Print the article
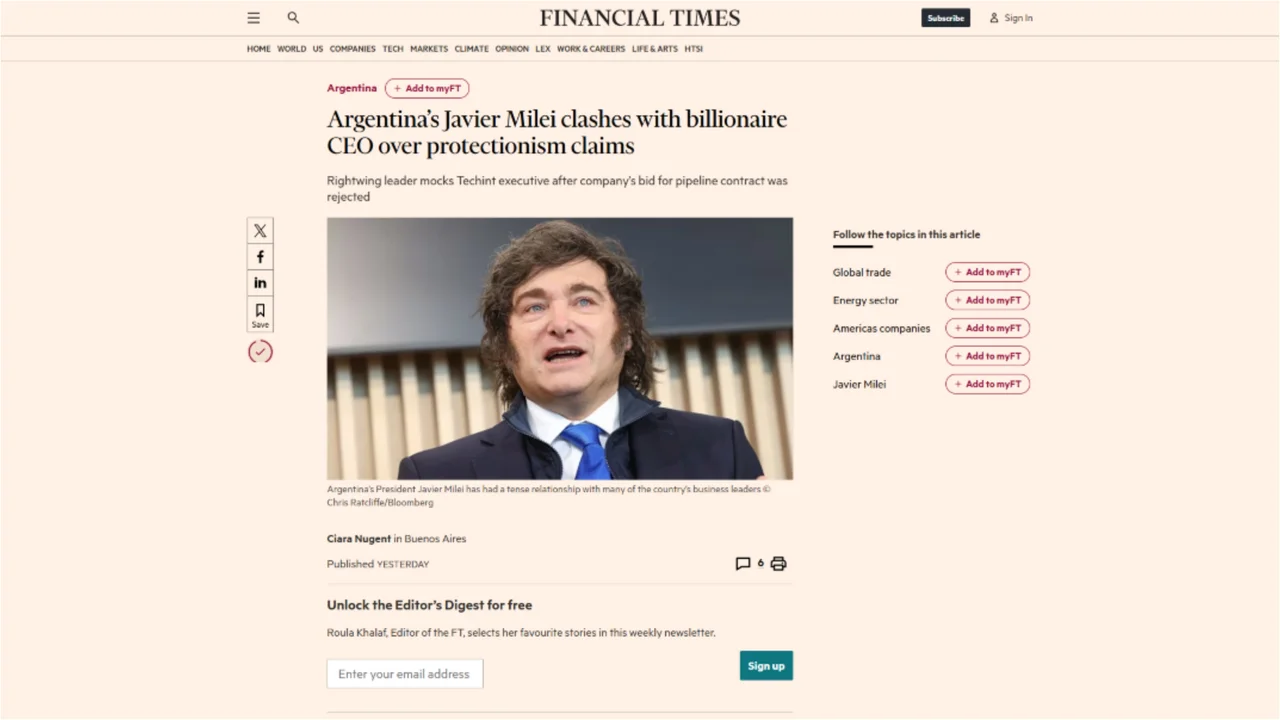 coord(778,563)
